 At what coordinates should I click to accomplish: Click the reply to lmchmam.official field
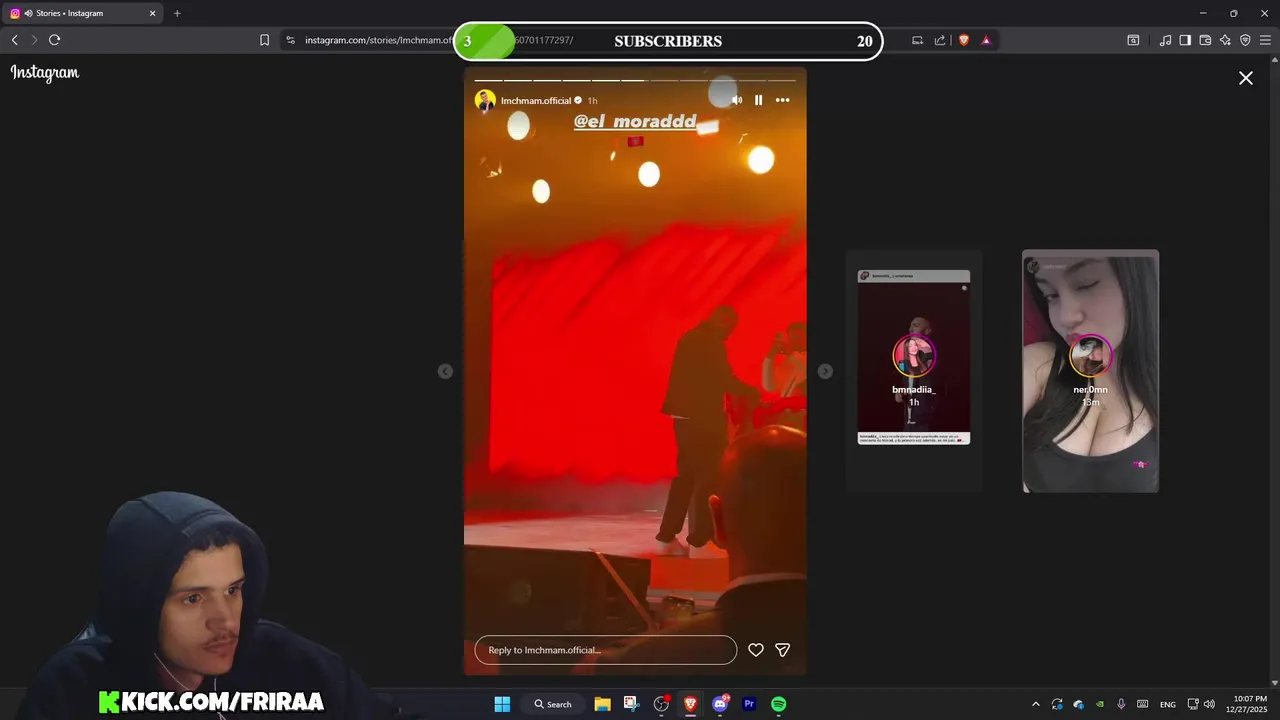606,650
